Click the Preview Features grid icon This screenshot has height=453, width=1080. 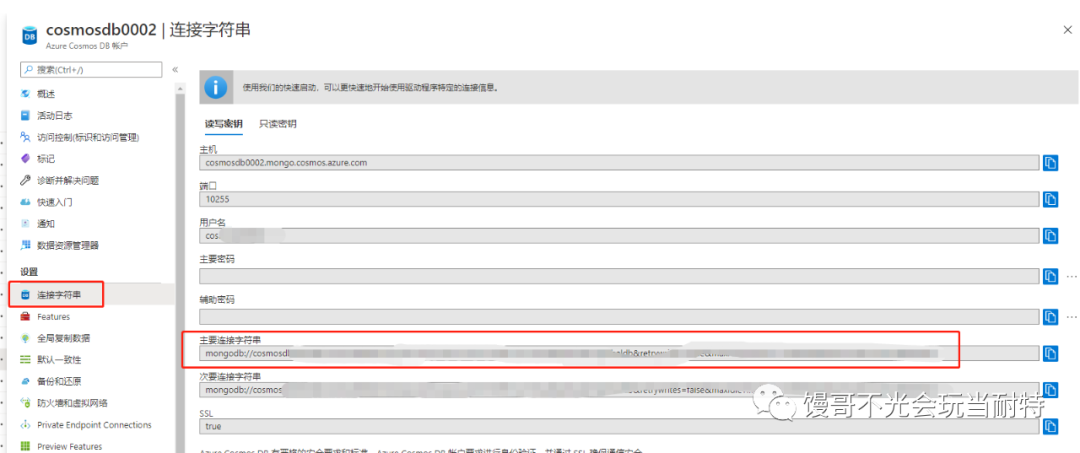(x=26, y=446)
